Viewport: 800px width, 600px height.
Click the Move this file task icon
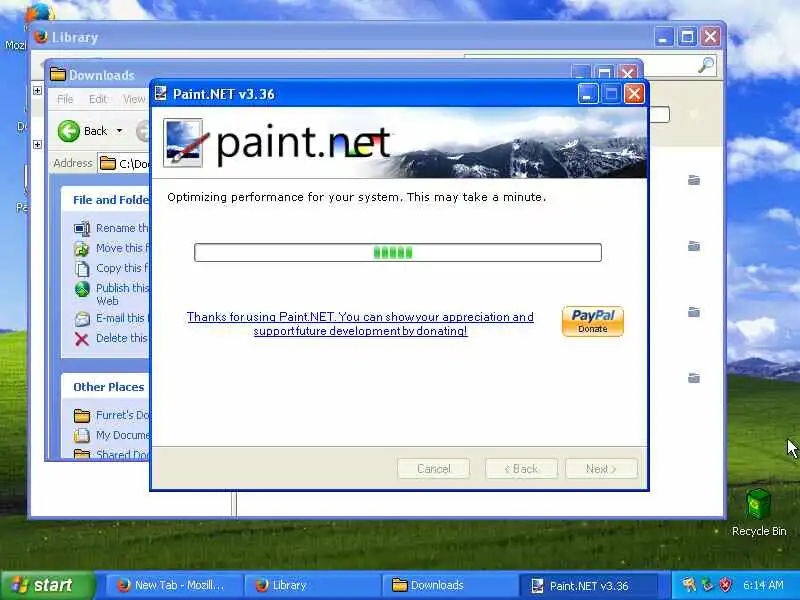click(x=82, y=248)
